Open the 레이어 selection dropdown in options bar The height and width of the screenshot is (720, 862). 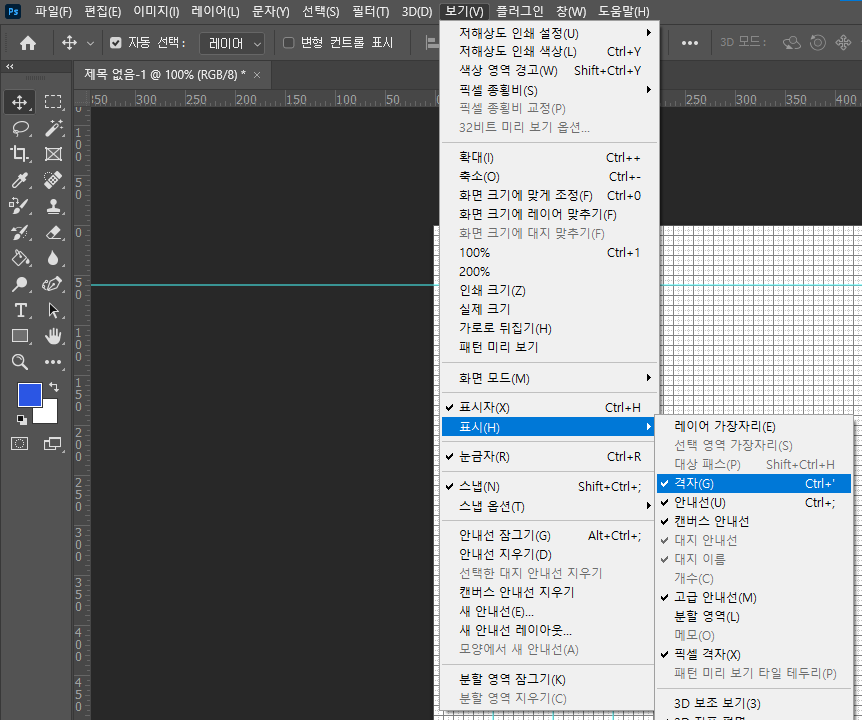[232, 43]
